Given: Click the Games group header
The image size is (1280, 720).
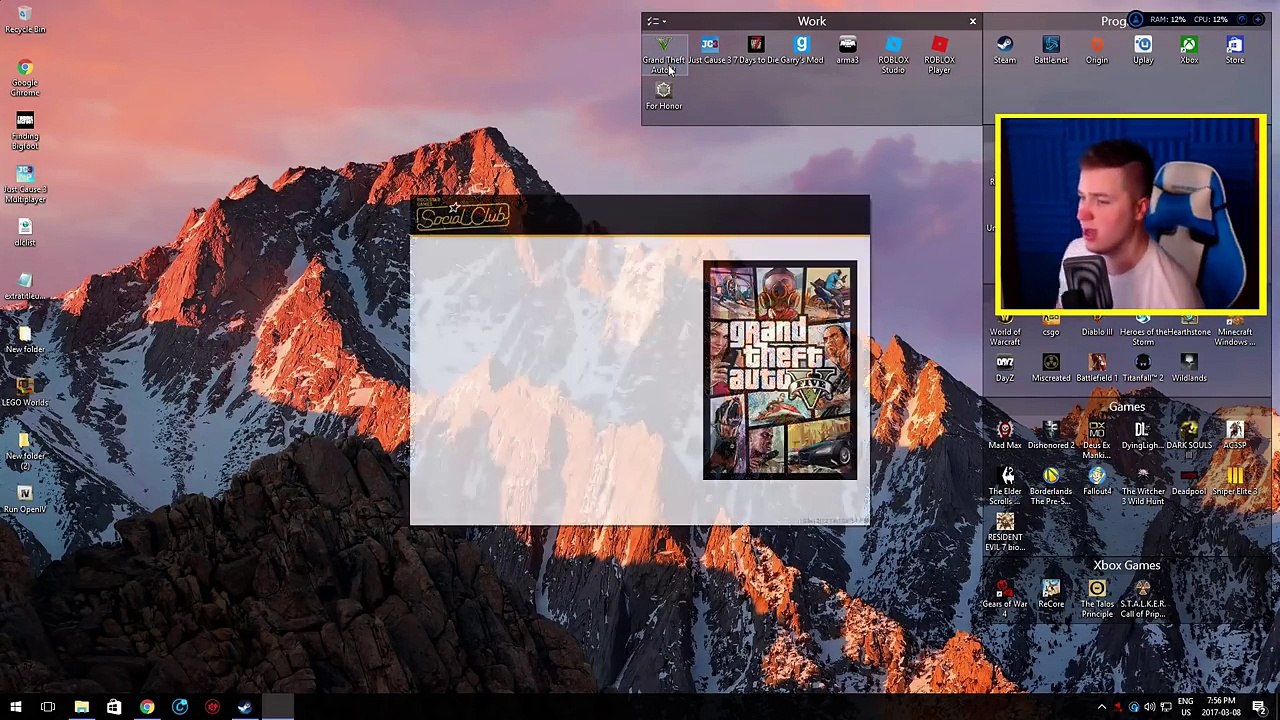Looking at the screenshot, I should pyautogui.click(x=1126, y=407).
